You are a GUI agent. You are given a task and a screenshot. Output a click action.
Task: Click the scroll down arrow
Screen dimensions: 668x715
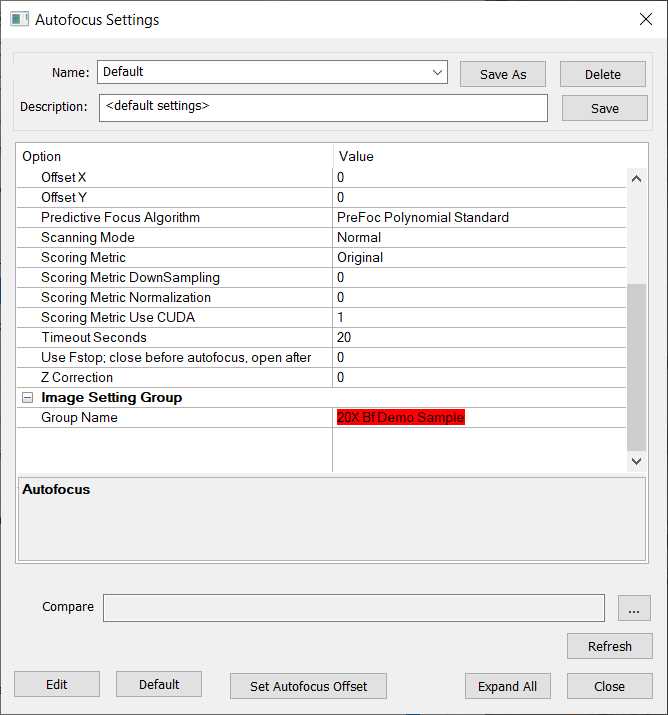(636, 461)
